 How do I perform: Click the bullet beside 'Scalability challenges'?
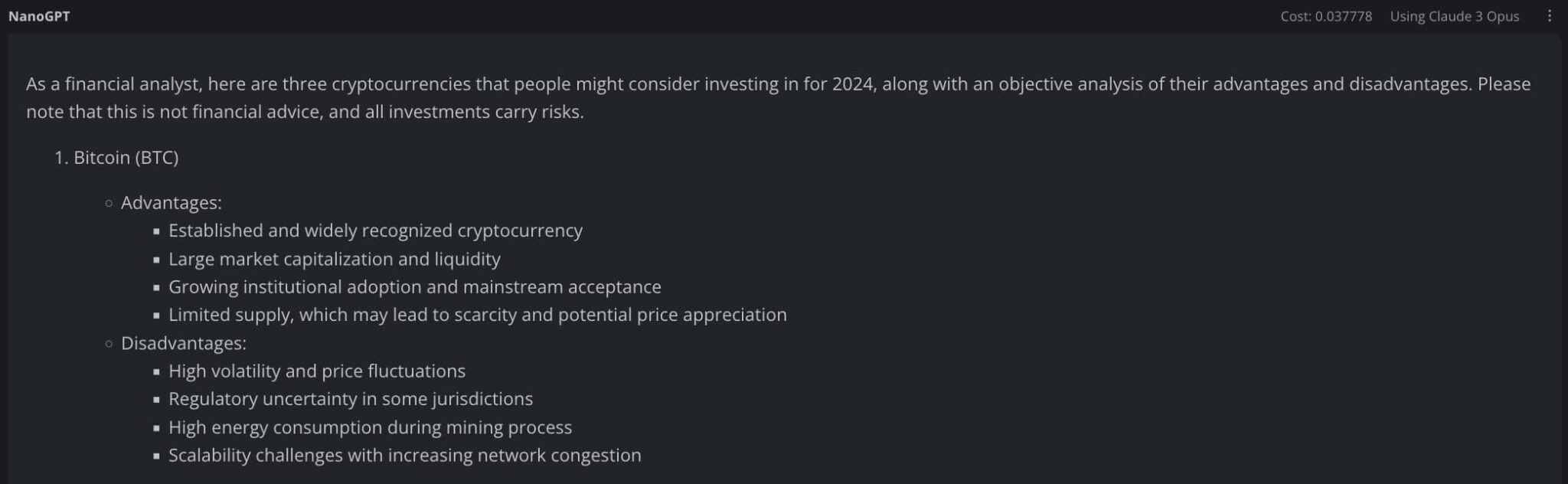[x=157, y=455]
